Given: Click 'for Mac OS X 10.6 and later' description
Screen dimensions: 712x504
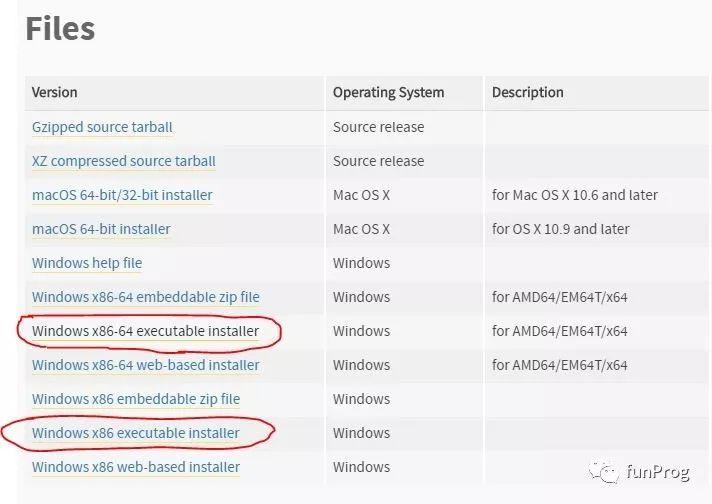Looking at the screenshot, I should click(575, 195).
